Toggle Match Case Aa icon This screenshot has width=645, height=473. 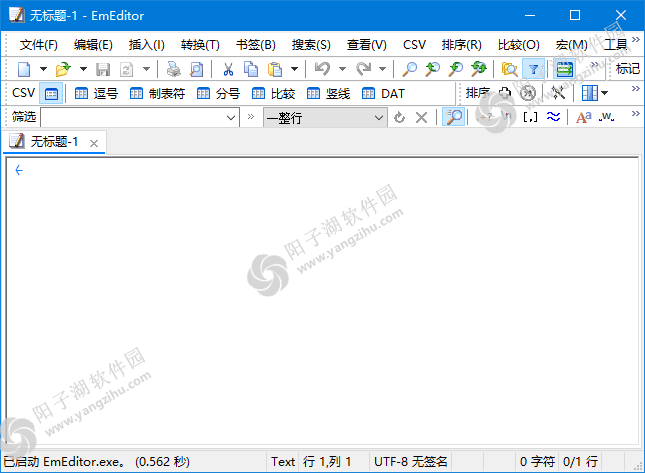[x=584, y=117]
